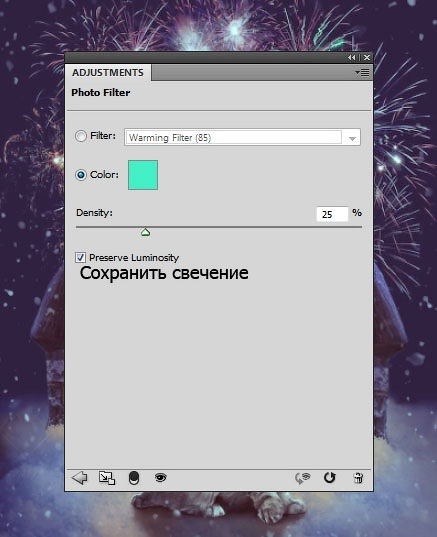Click the Density slider track
This screenshot has width=437, height=537.
(219, 227)
